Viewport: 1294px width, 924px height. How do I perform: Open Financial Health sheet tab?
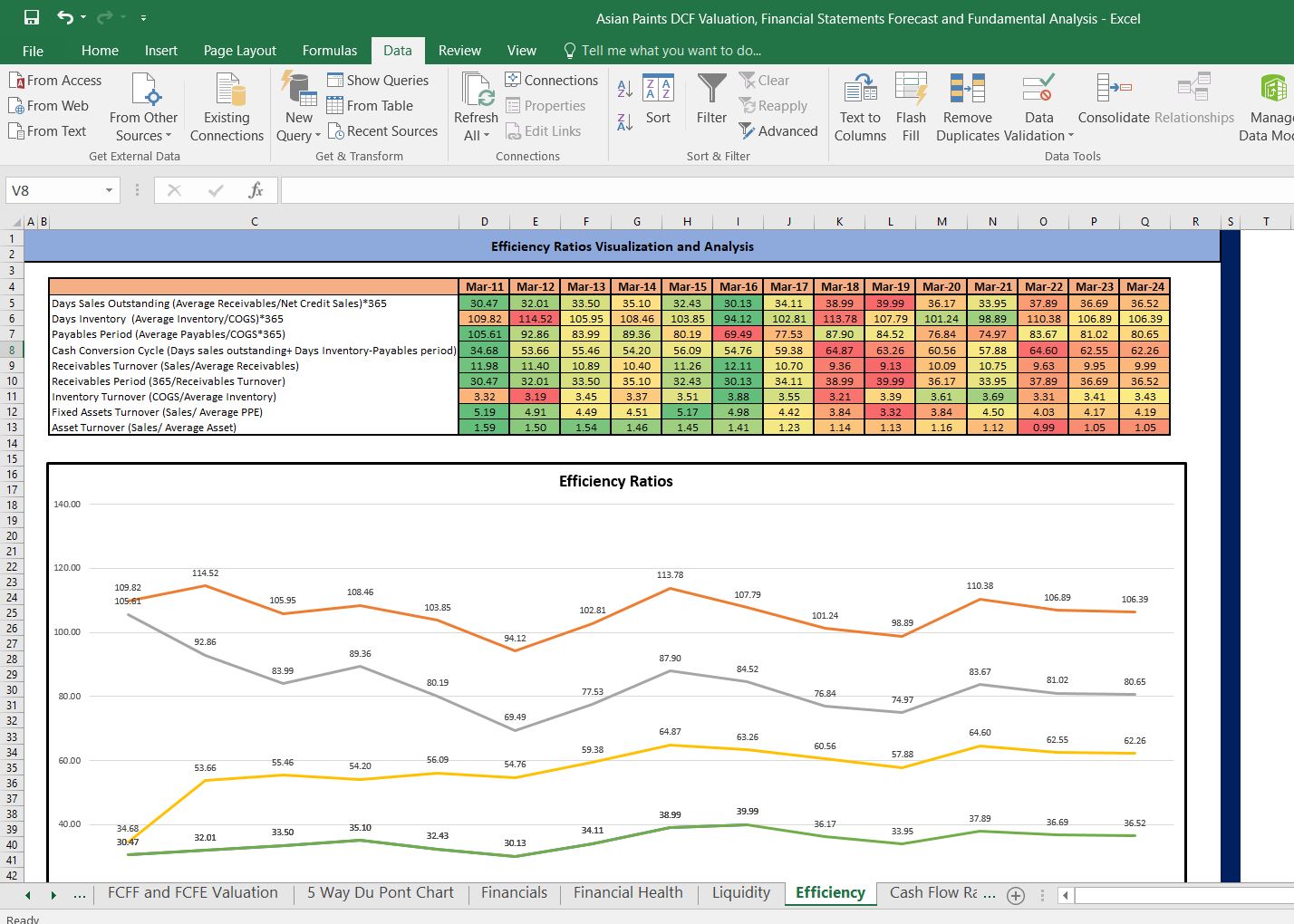point(628,892)
